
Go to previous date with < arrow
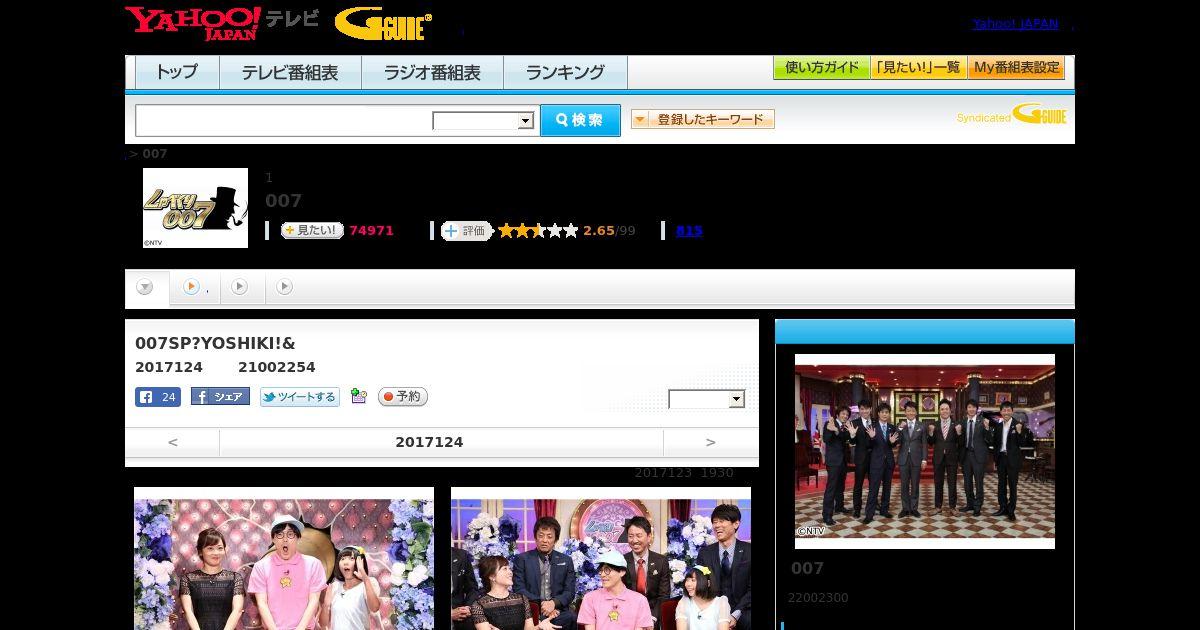pos(173,442)
